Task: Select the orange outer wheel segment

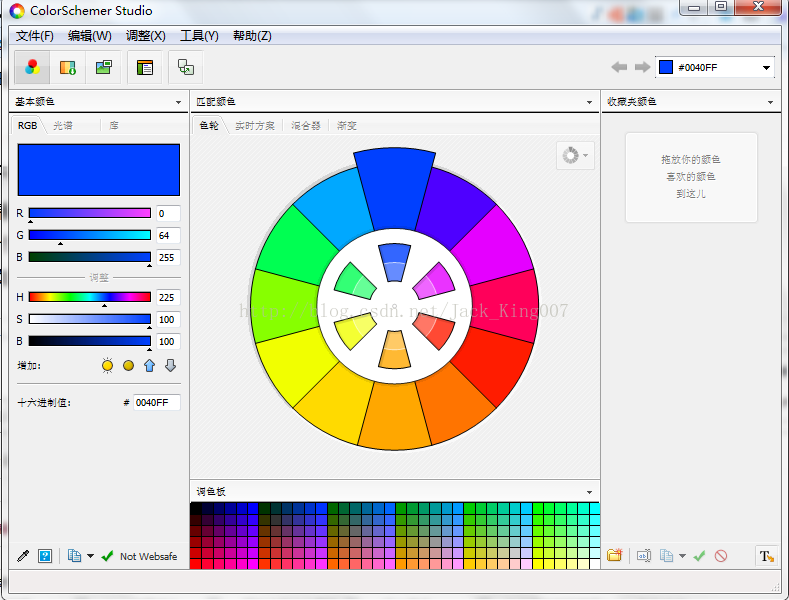Action: click(454, 409)
